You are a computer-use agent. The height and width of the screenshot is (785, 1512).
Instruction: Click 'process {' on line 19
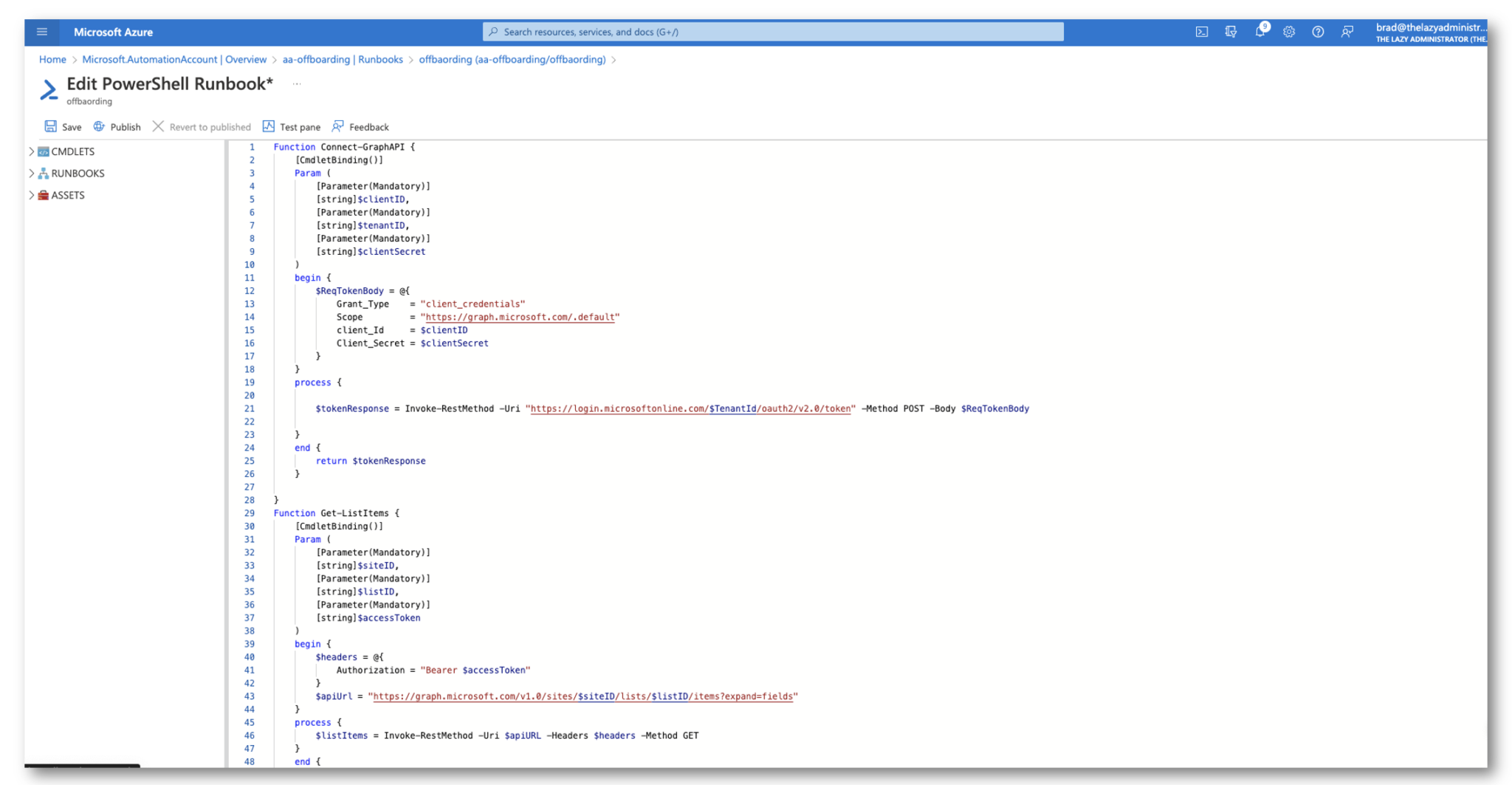pyautogui.click(x=318, y=383)
